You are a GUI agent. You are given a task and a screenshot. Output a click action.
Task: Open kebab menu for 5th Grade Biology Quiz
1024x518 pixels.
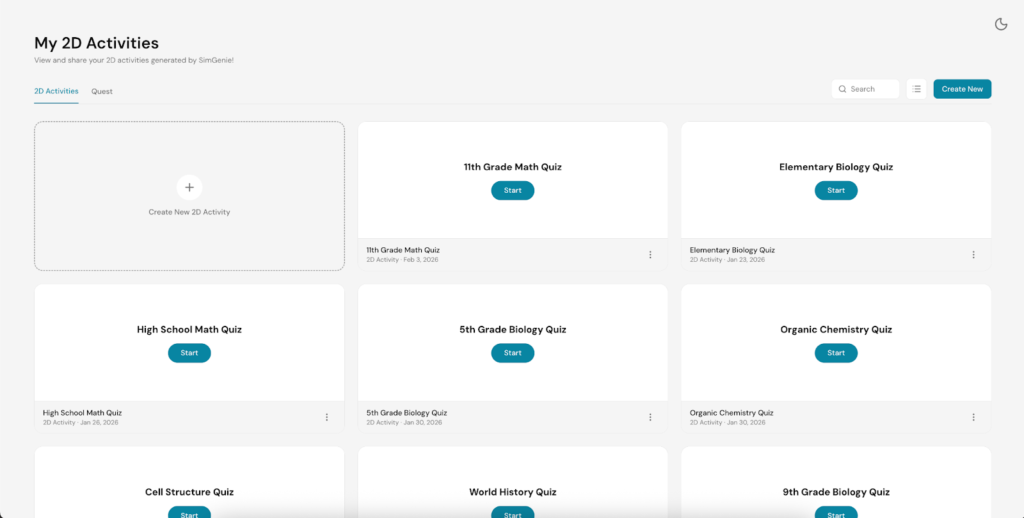650,417
